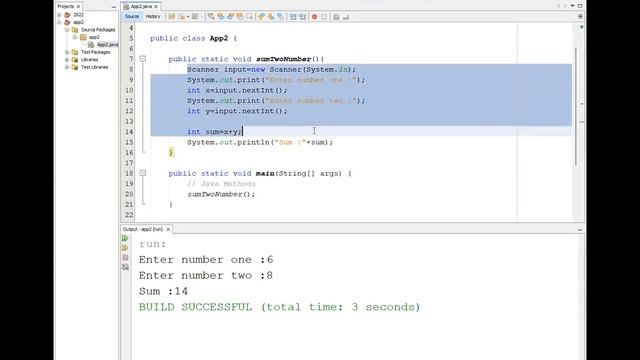The width and height of the screenshot is (640, 360).
Task: Stop the running build red square icon
Action: click(125, 258)
